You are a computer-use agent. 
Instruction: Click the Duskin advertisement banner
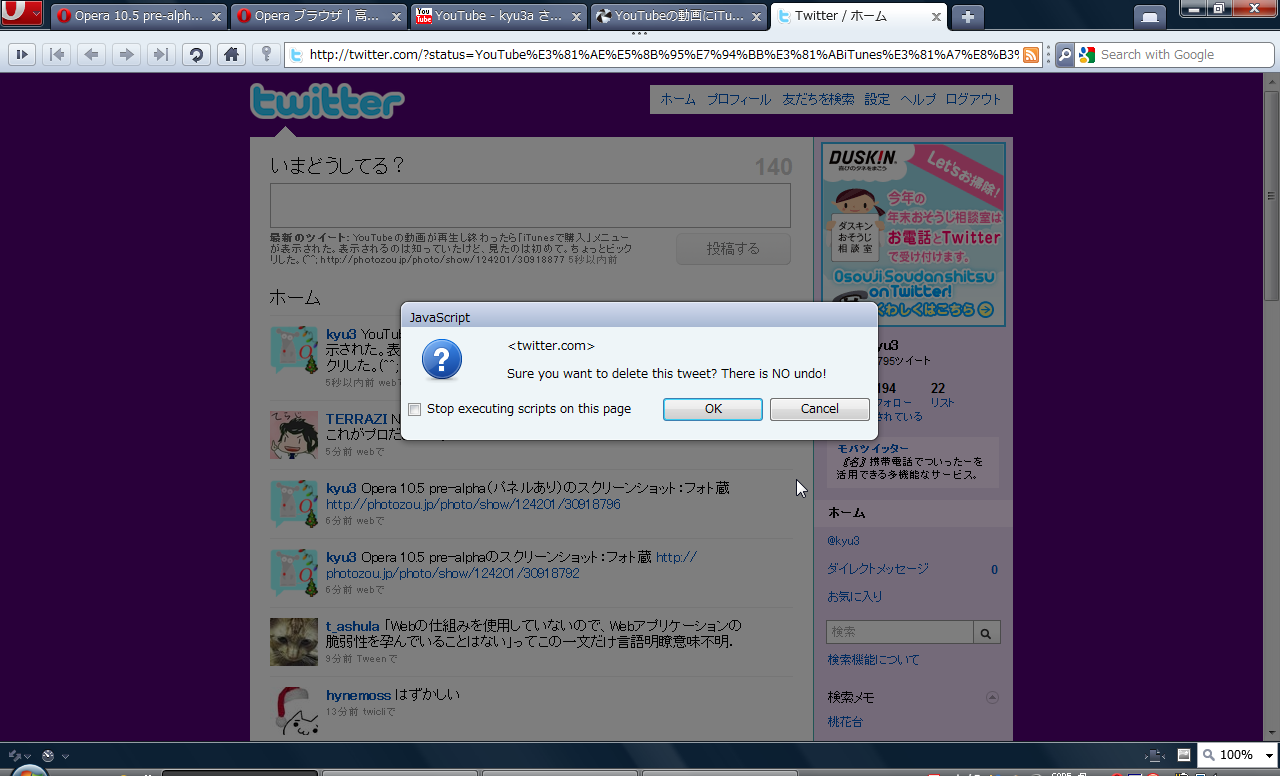point(913,234)
